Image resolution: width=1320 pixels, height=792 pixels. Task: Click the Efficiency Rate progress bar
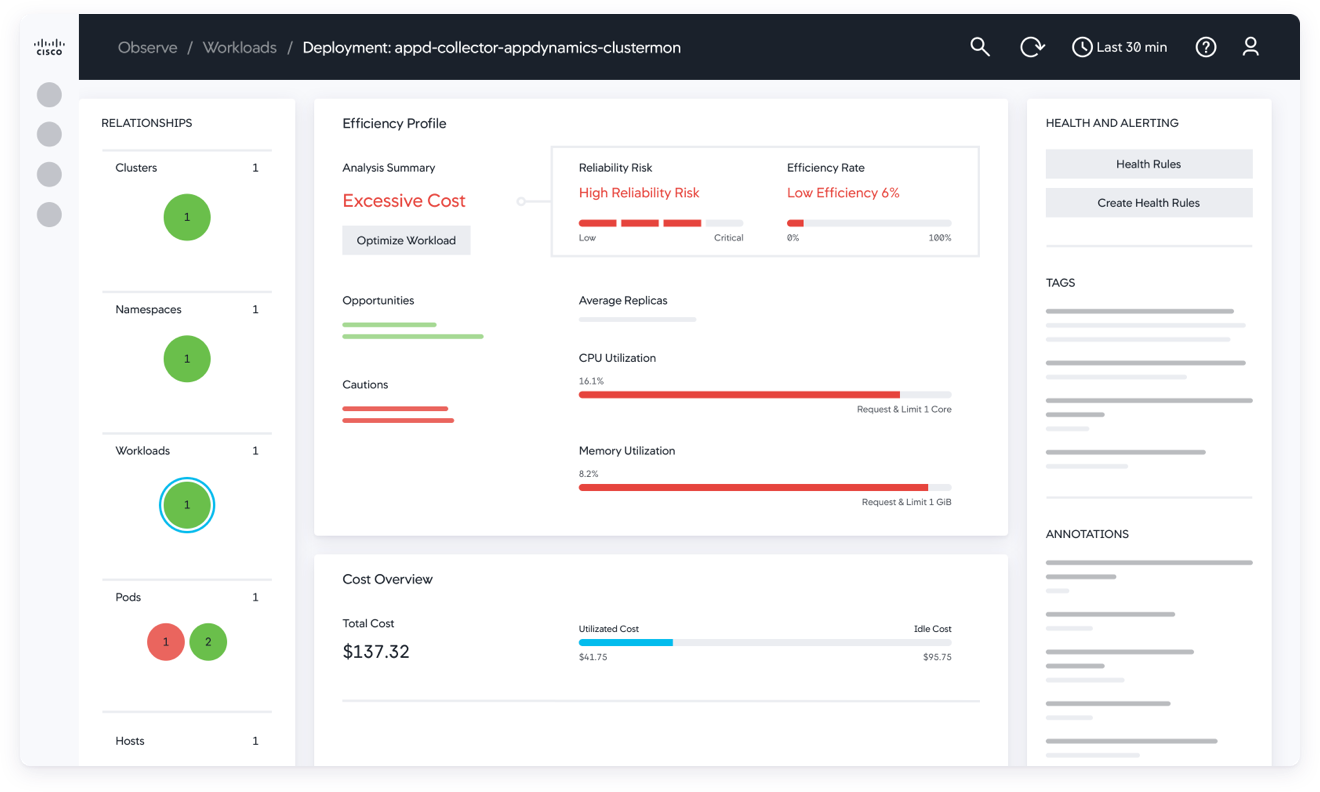[x=869, y=223]
